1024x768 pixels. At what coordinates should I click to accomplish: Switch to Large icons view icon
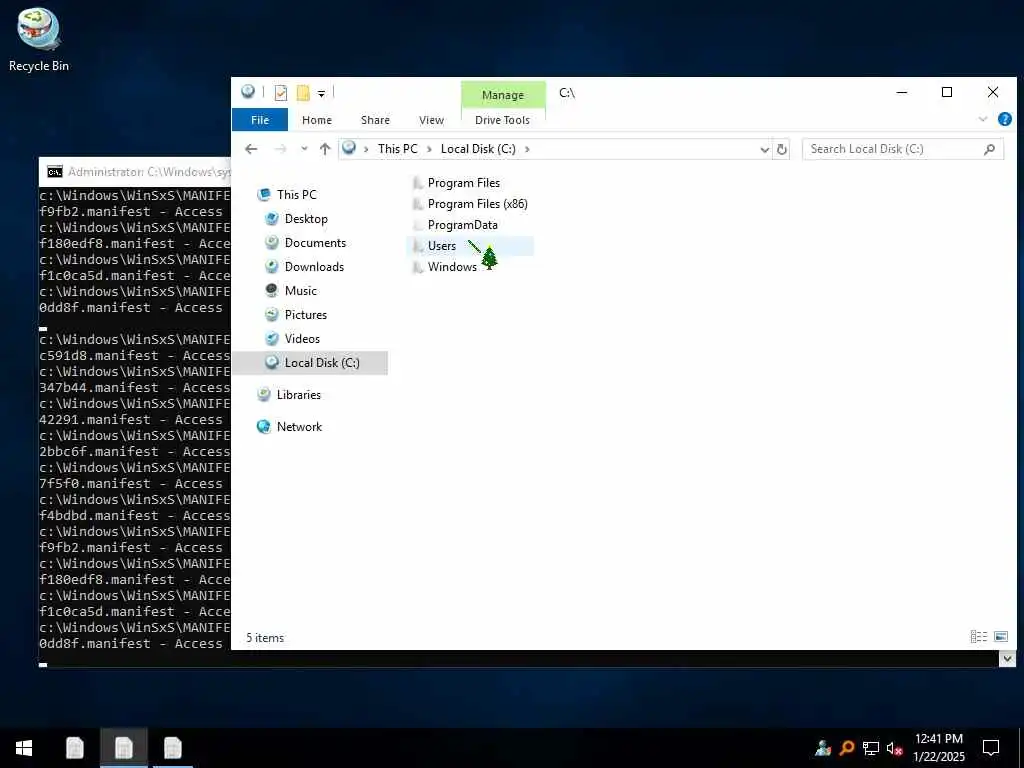[1000, 636]
